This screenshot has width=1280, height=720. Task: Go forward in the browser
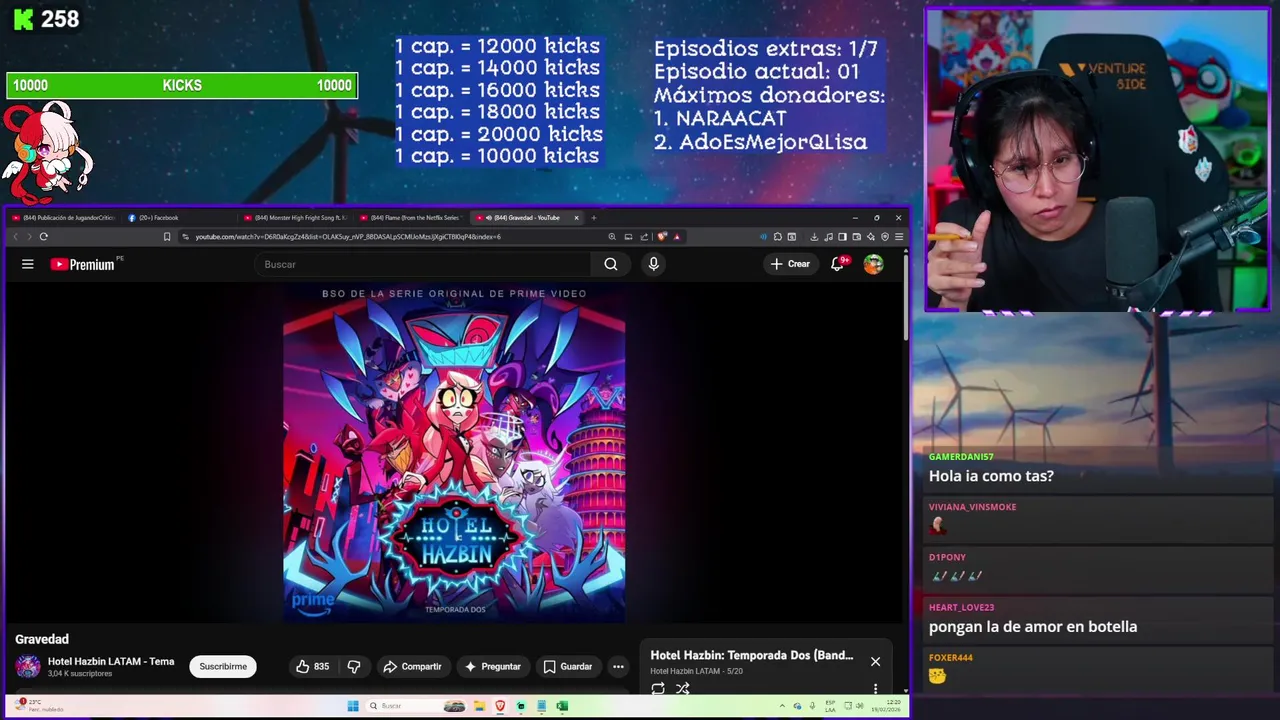[x=29, y=237]
